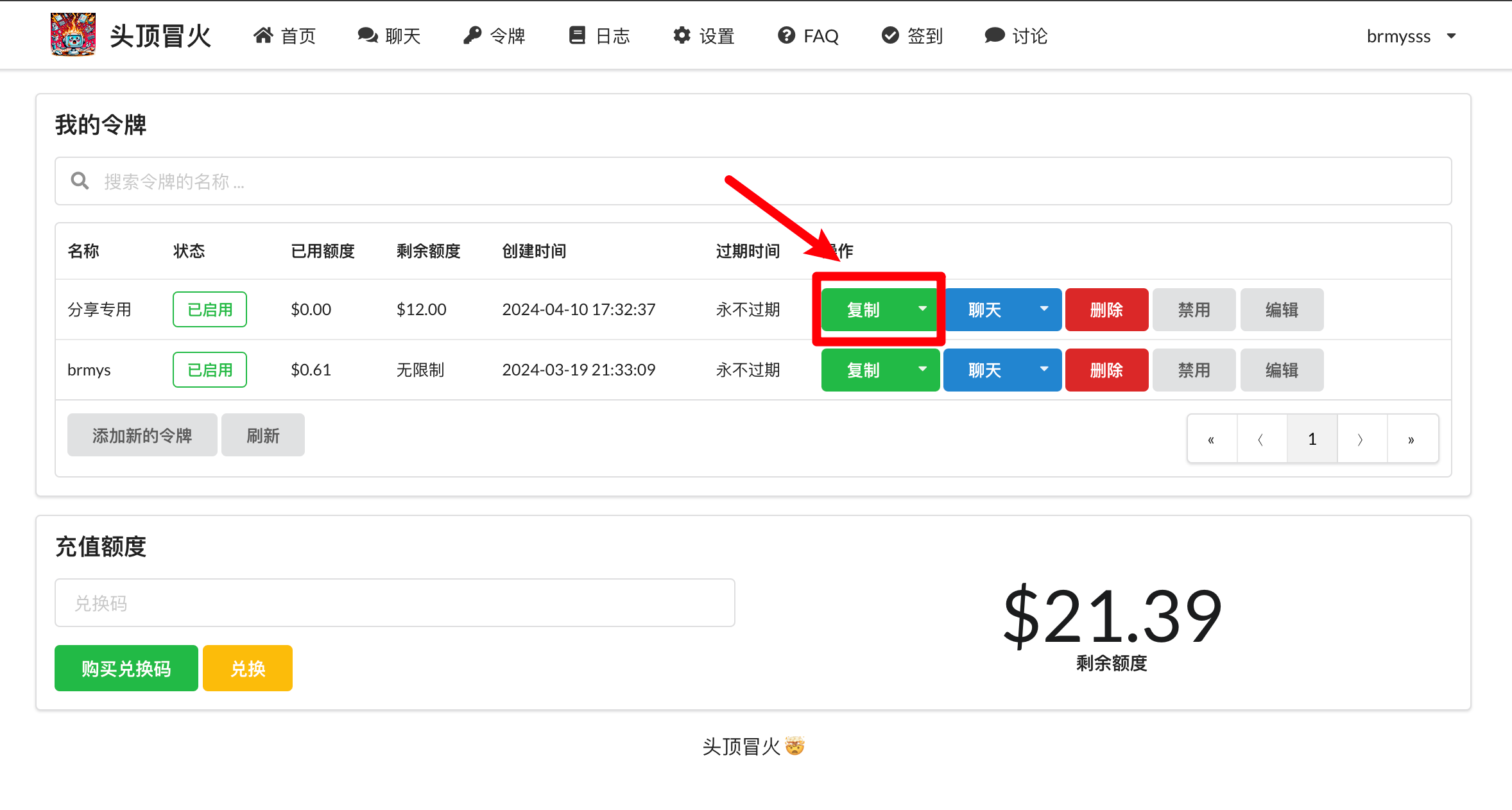Click the 过期时间 column header
The image size is (1512, 810).
(748, 251)
